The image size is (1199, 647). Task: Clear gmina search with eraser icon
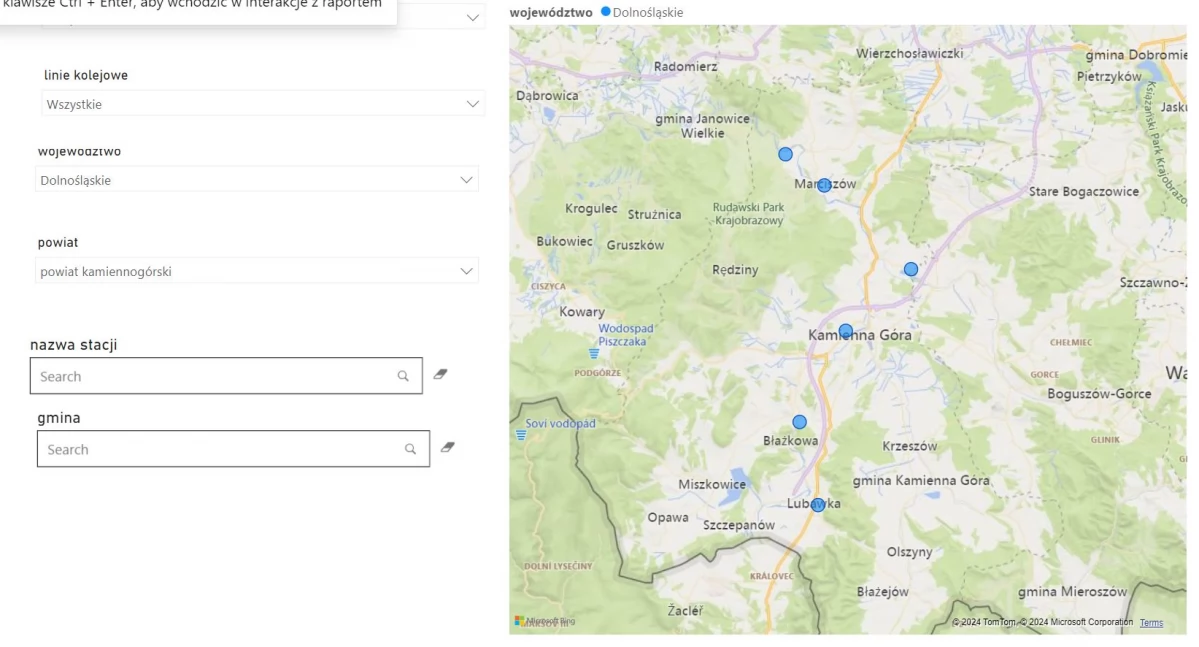(448, 447)
